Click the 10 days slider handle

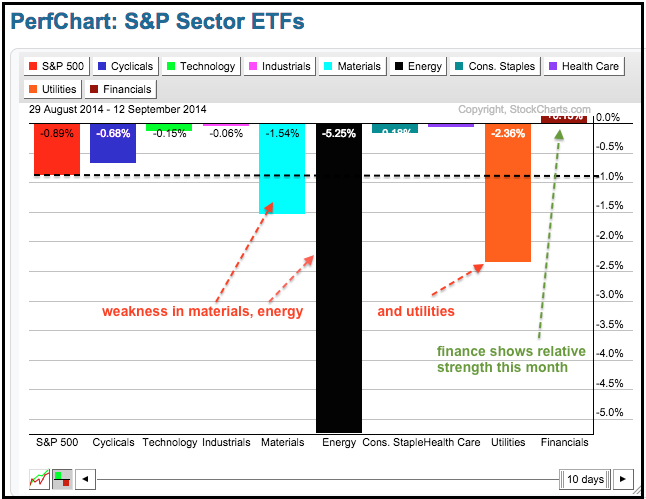pyautogui.click(x=584, y=479)
